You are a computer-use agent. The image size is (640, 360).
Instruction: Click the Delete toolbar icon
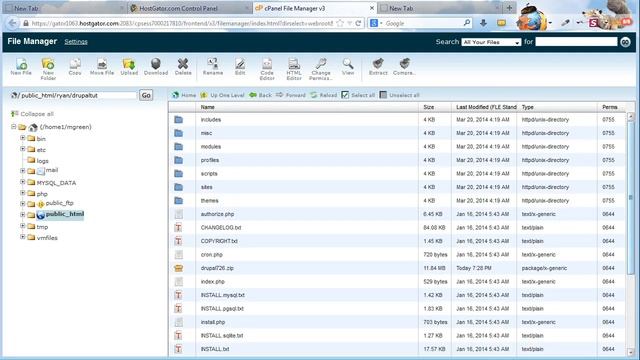[183, 67]
